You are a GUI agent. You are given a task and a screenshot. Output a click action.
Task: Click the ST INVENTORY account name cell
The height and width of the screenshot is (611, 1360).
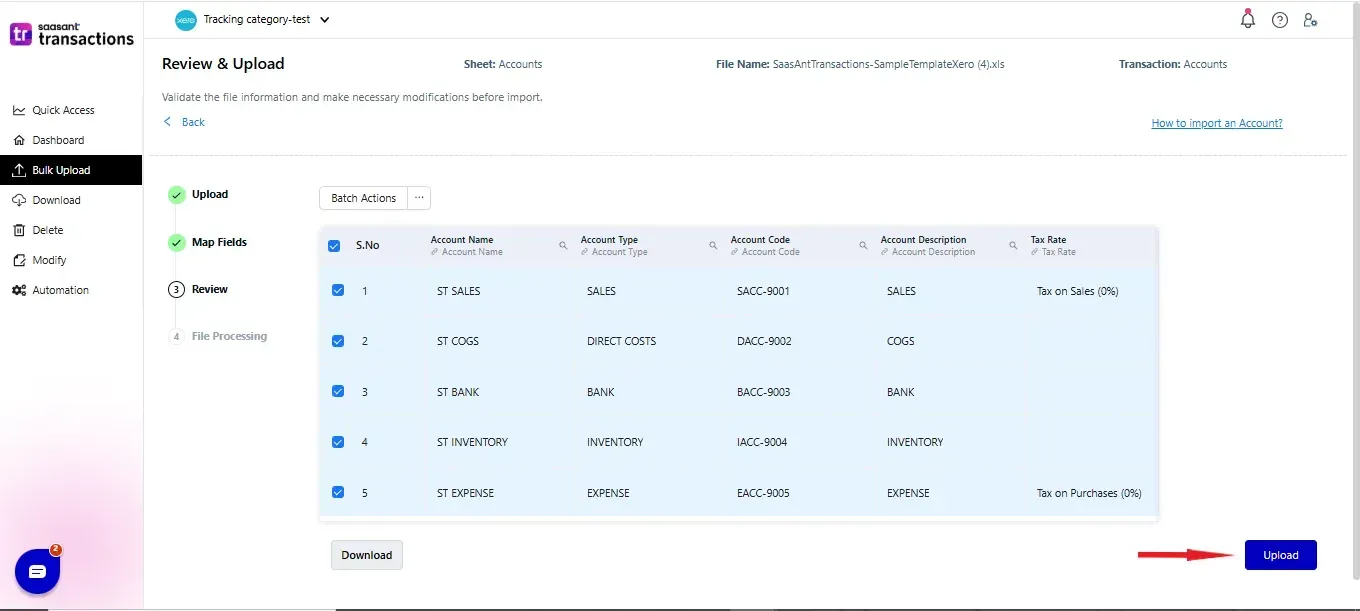(472, 442)
